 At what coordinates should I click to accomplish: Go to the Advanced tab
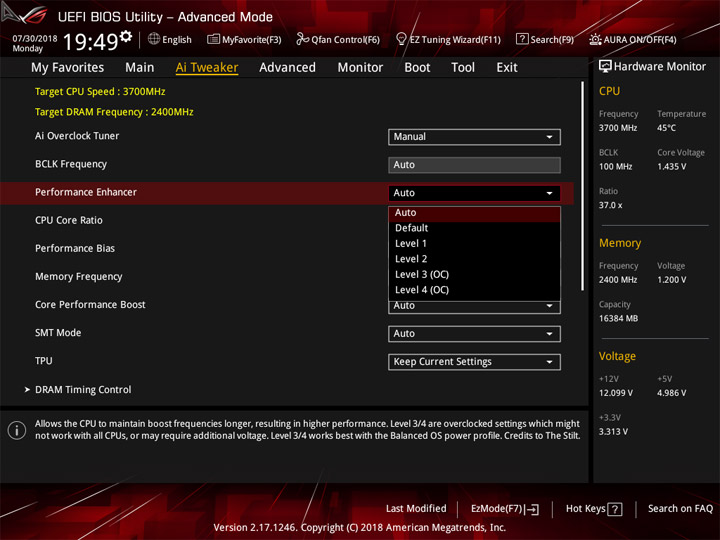[287, 68]
